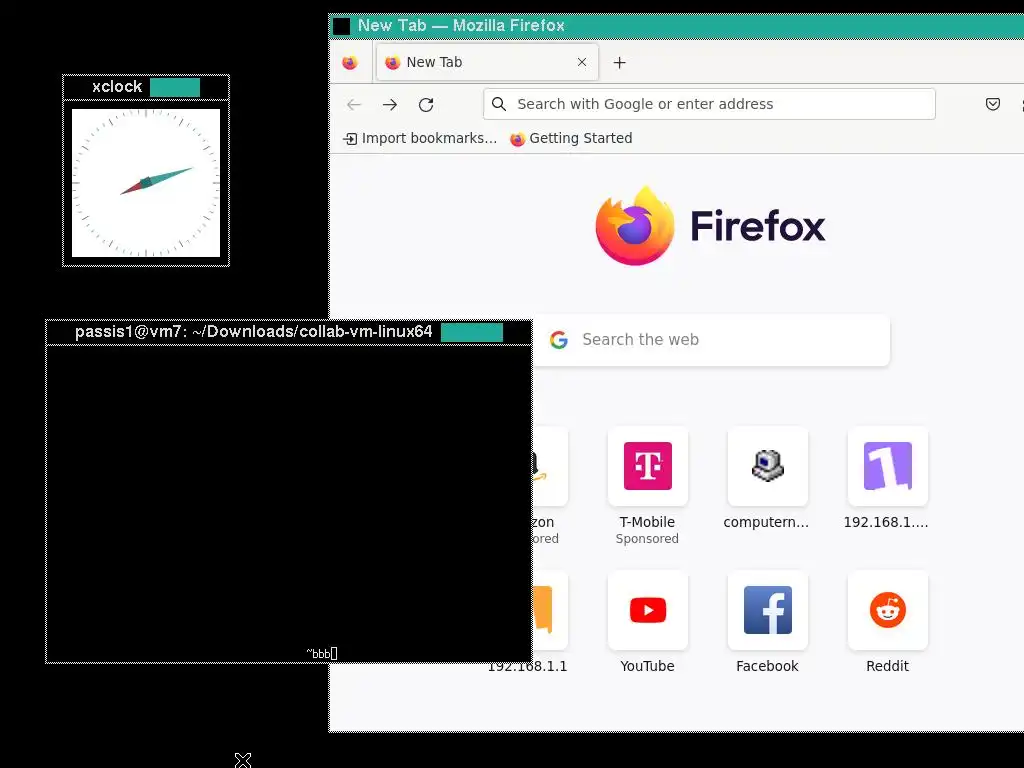Open the YouTube shortcut tile

[648, 610]
